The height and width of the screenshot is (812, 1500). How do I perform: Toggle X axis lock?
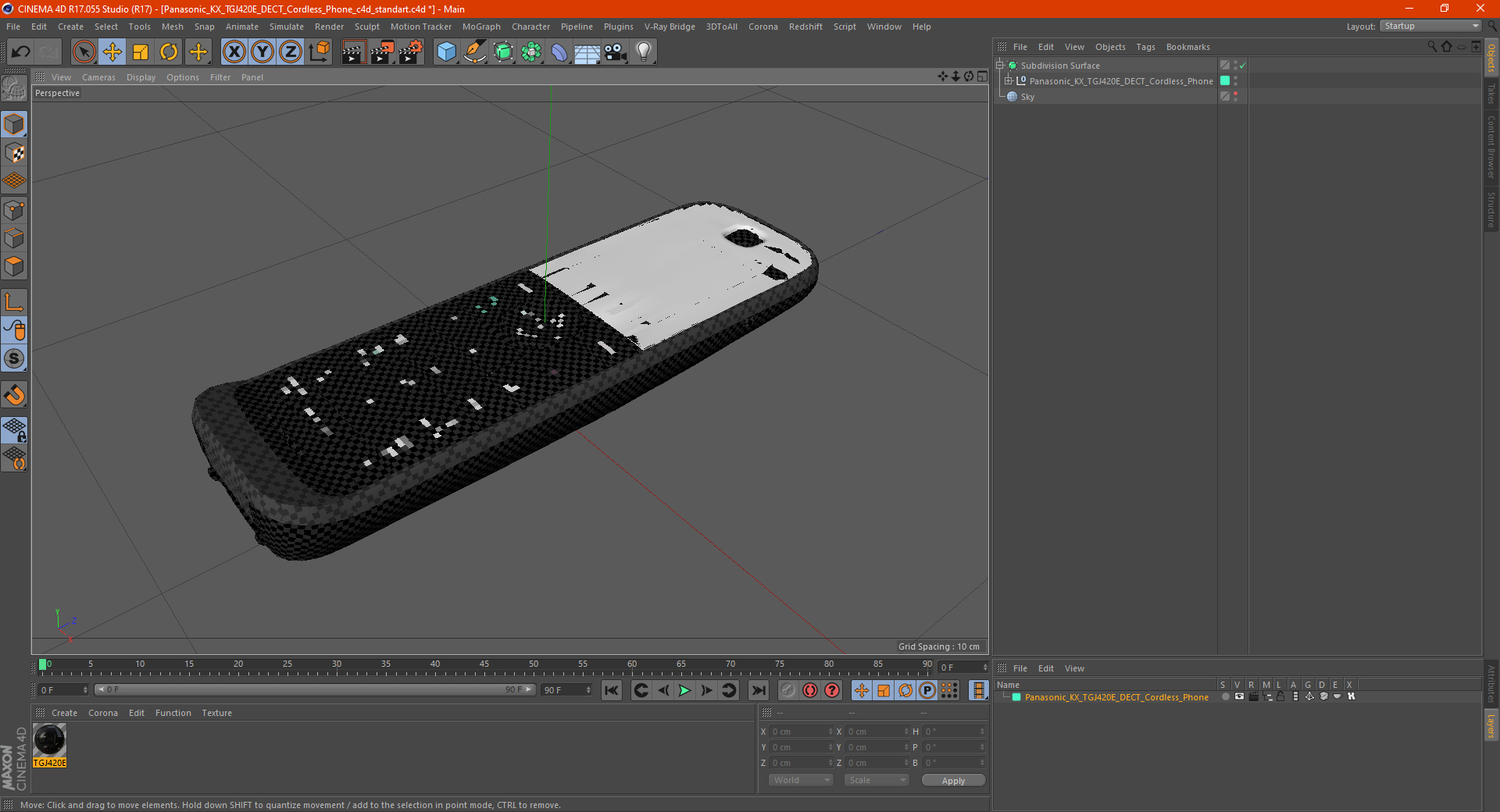(234, 52)
